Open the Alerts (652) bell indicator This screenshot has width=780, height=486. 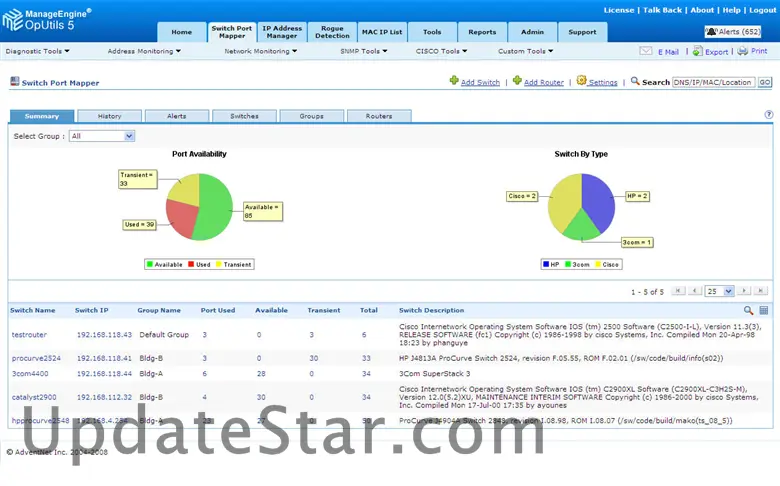(733, 32)
